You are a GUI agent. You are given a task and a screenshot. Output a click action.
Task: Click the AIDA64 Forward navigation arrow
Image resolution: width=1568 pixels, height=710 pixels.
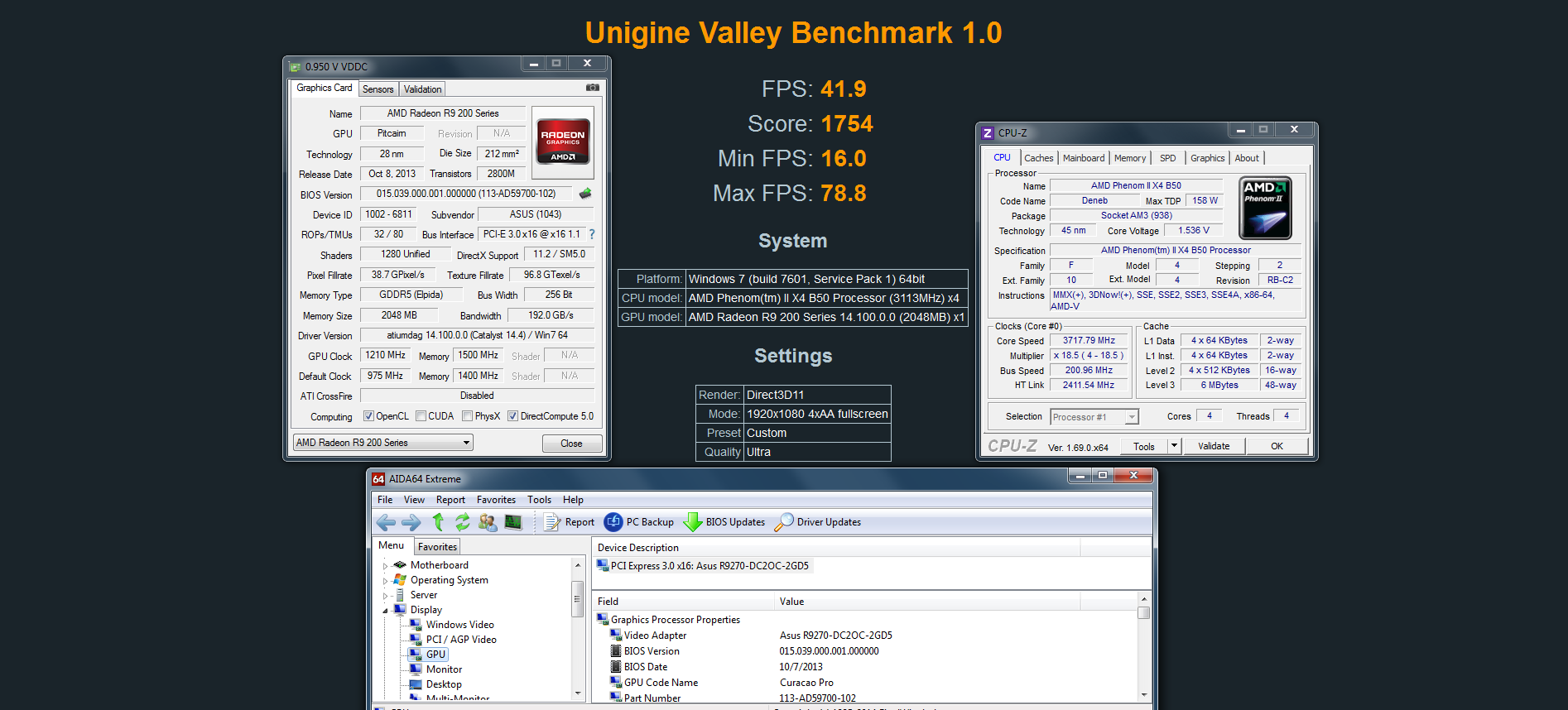pos(411,522)
